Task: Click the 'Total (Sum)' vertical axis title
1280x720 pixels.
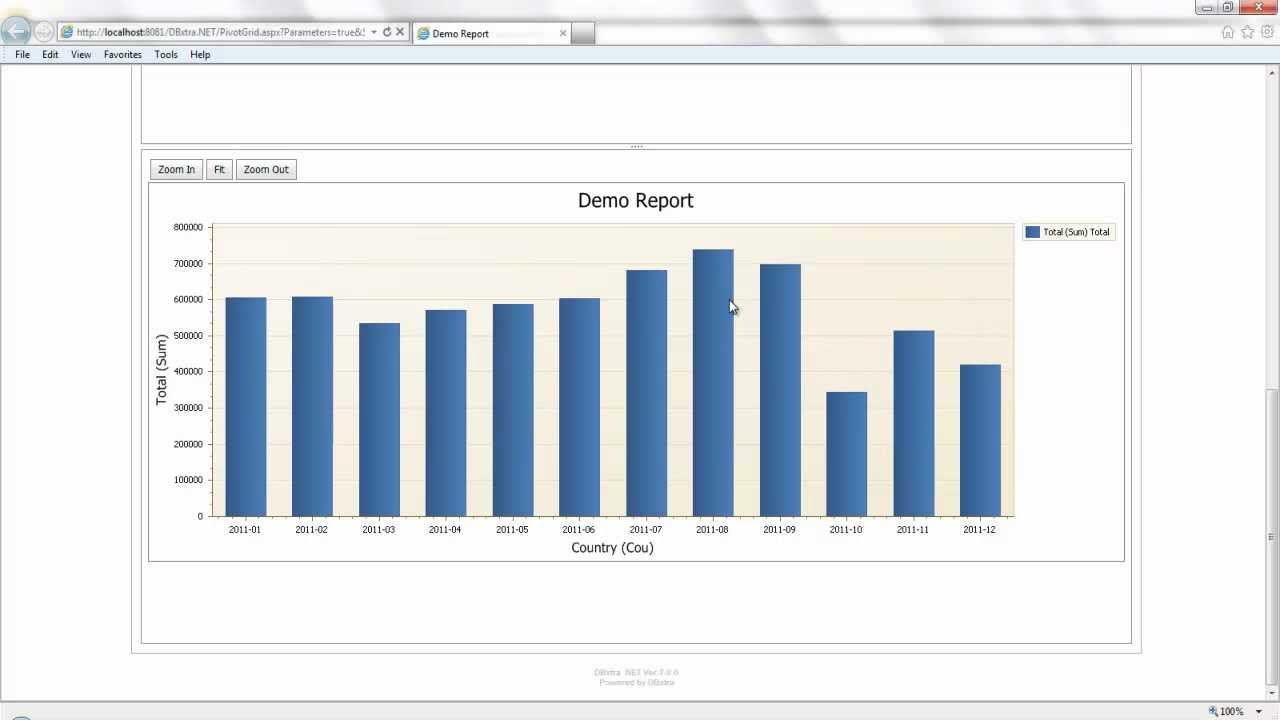Action: pyautogui.click(x=162, y=370)
